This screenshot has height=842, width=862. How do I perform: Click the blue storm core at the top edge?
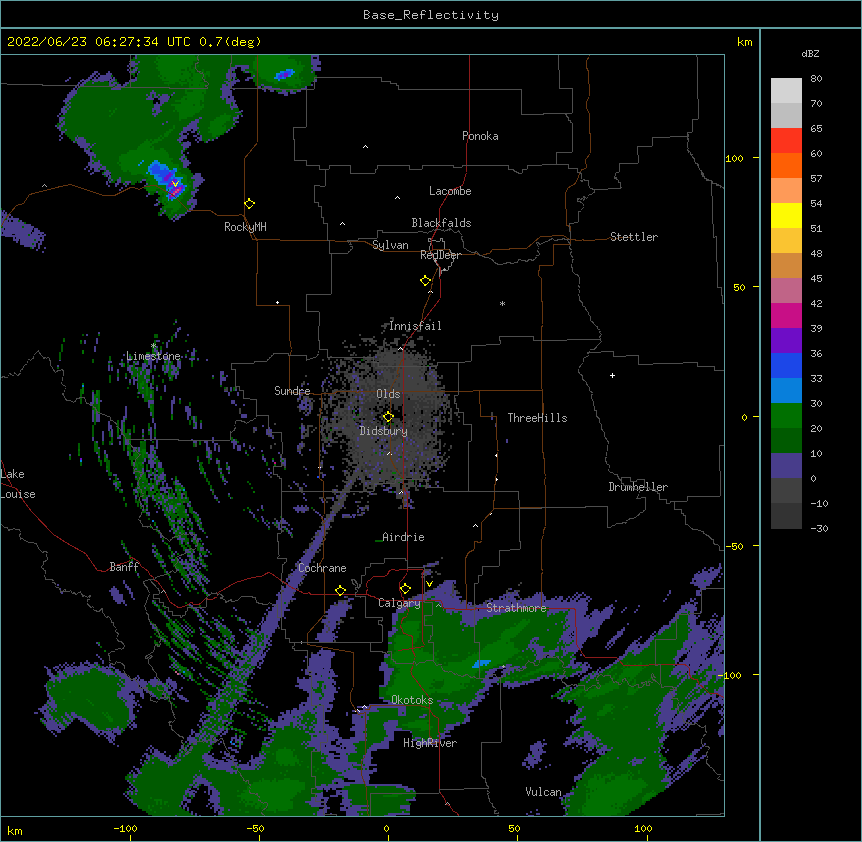pyautogui.click(x=284, y=74)
